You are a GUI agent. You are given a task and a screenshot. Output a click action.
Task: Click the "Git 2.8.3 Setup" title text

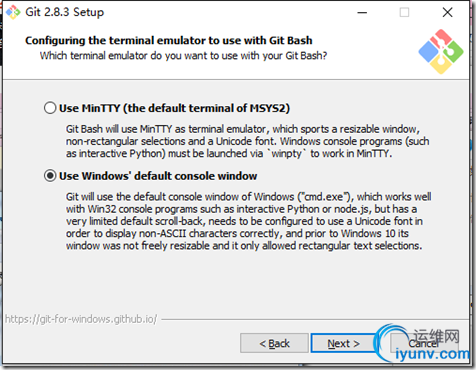click(x=65, y=12)
